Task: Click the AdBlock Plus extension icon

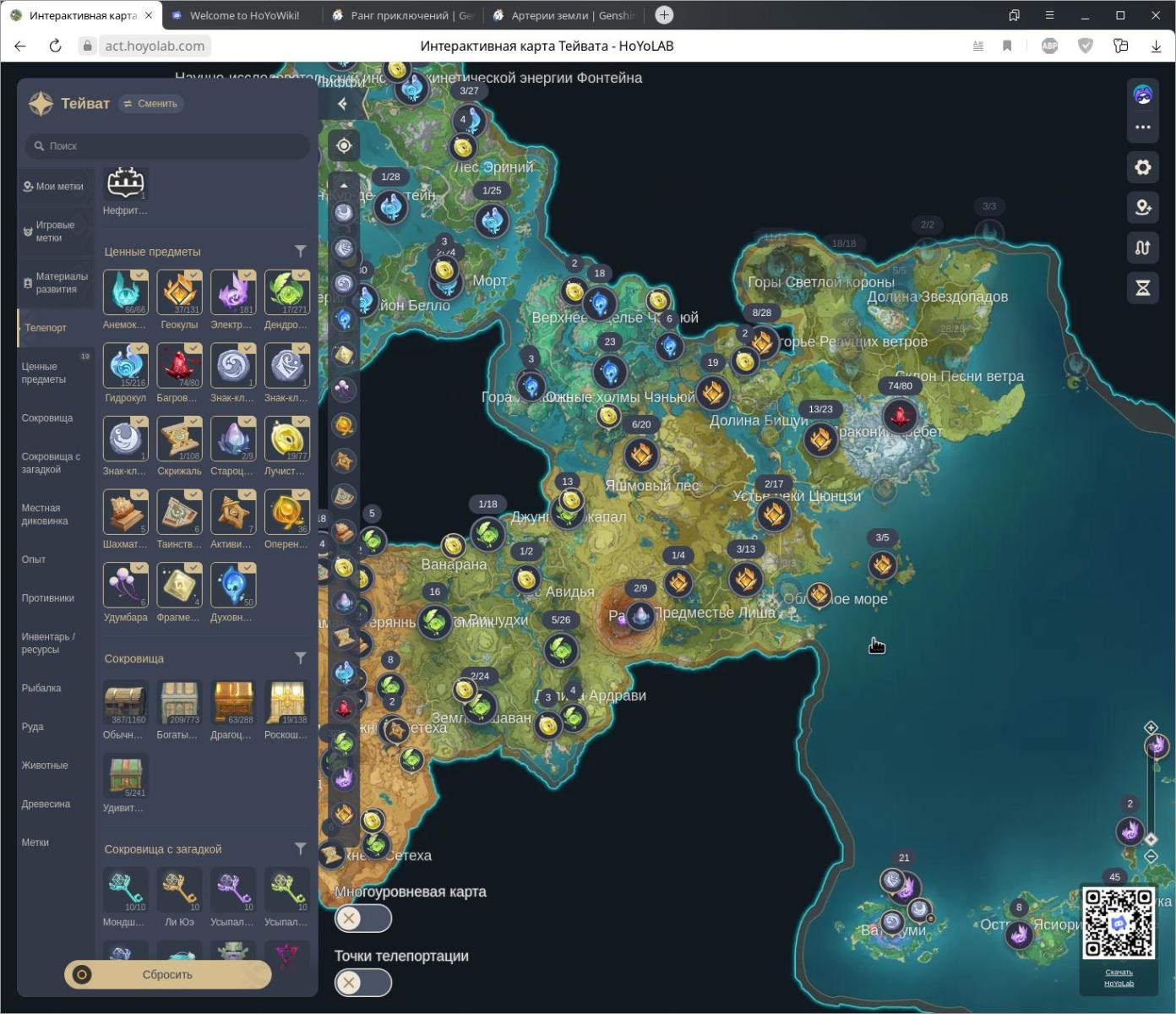Action: 1049,46
